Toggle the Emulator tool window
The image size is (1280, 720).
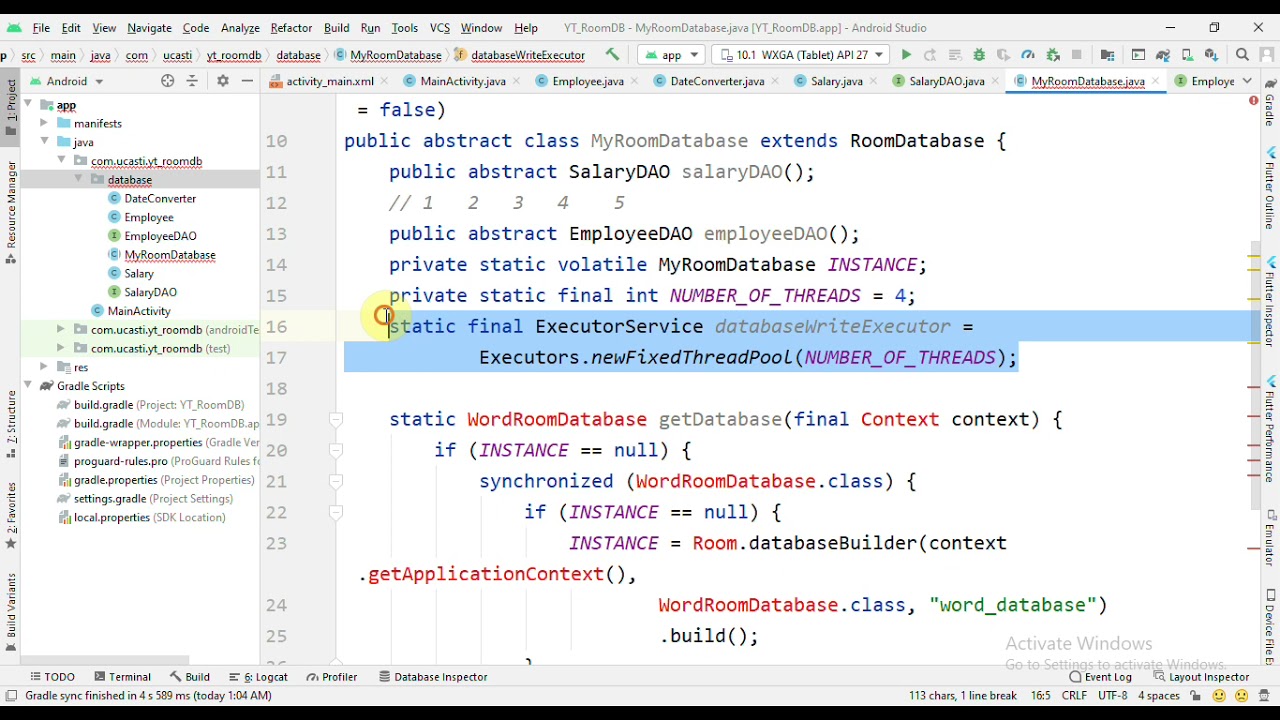coord(1270,540)
